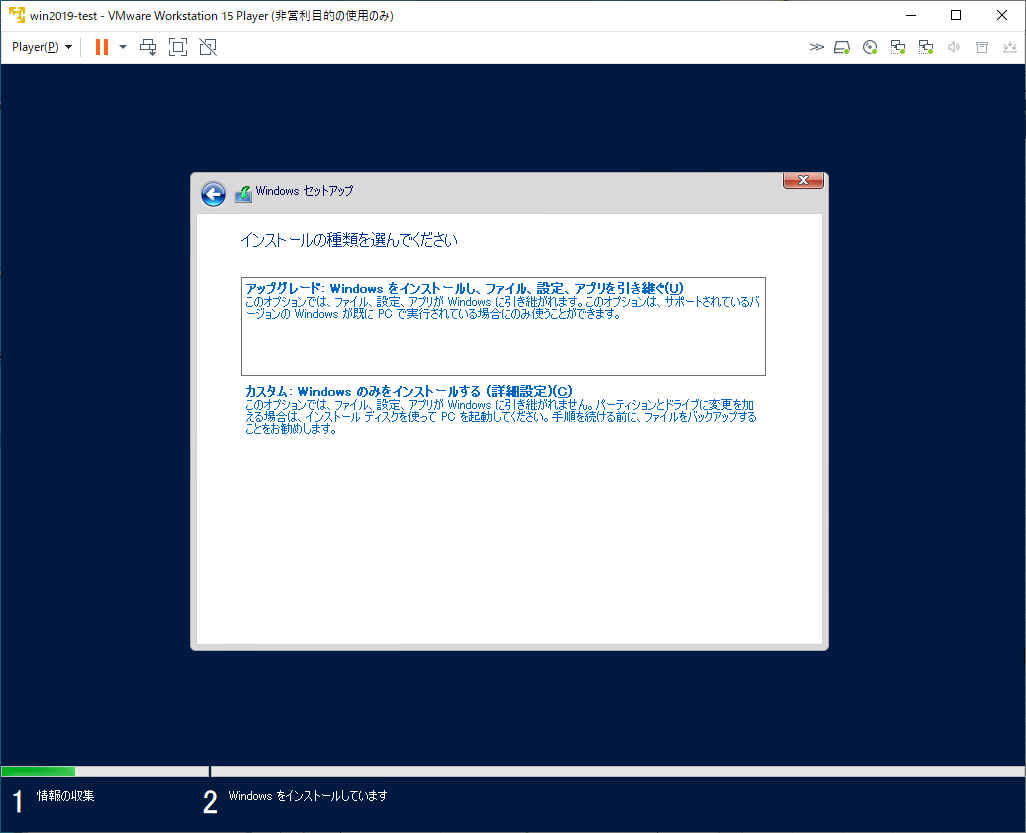Open the Player(P) dropdown arrow

[x=67, y=46]
